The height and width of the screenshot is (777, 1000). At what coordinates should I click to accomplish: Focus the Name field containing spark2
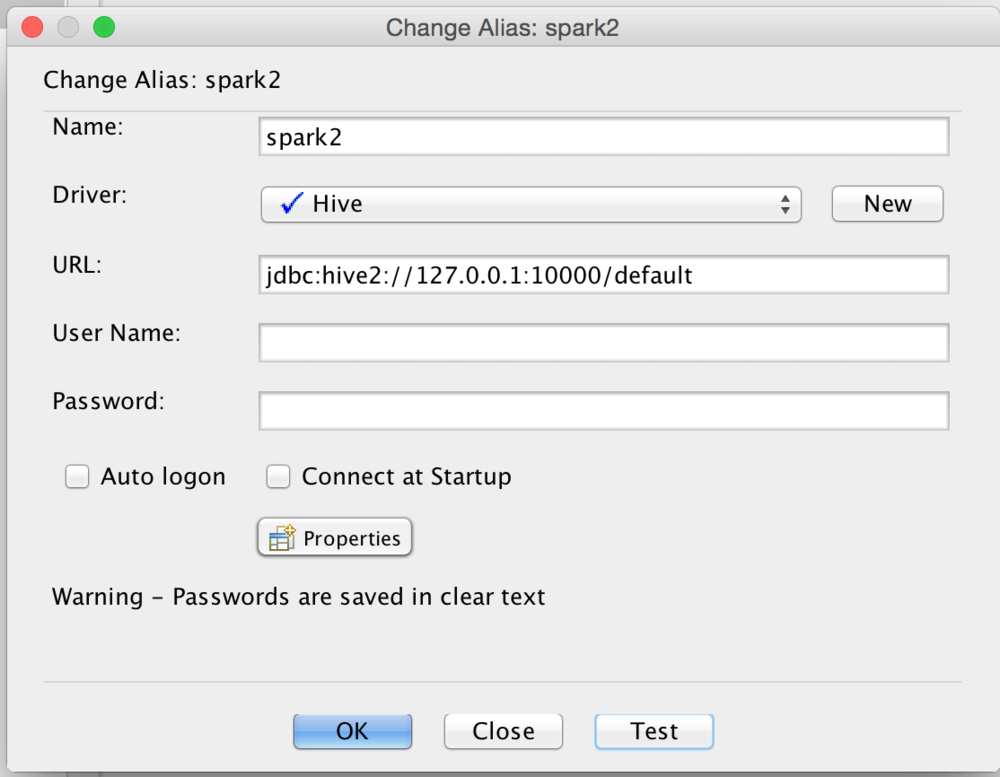(x=603, y=137)
